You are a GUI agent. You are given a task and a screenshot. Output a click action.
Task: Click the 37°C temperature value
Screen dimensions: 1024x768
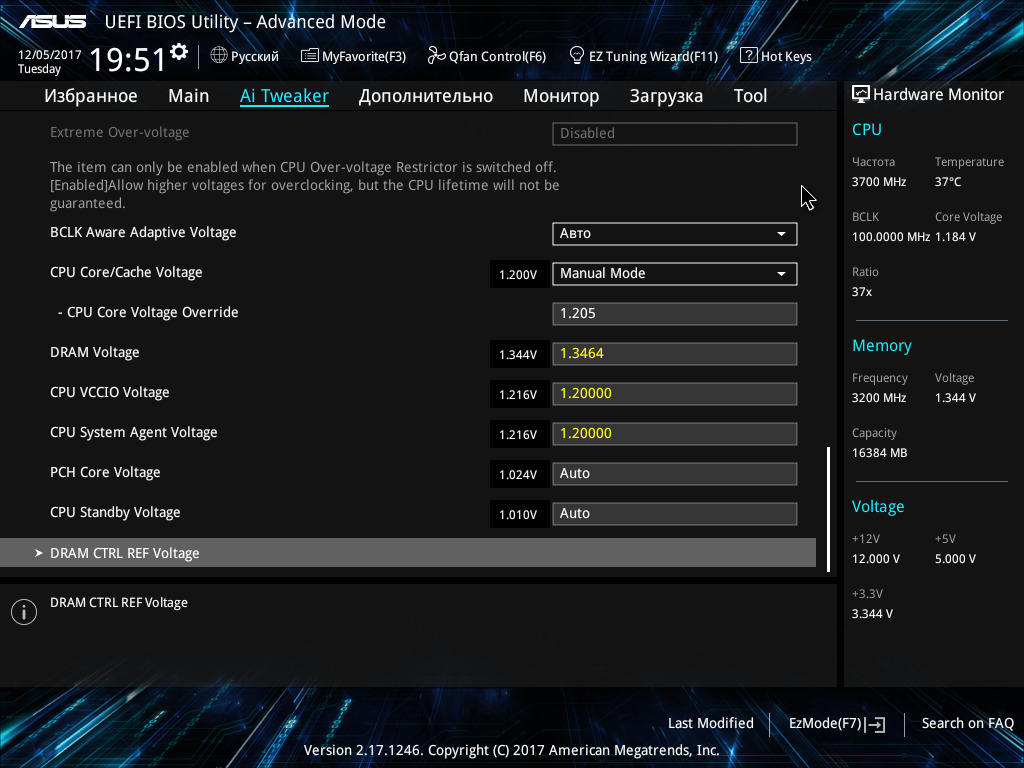(948, 182)
